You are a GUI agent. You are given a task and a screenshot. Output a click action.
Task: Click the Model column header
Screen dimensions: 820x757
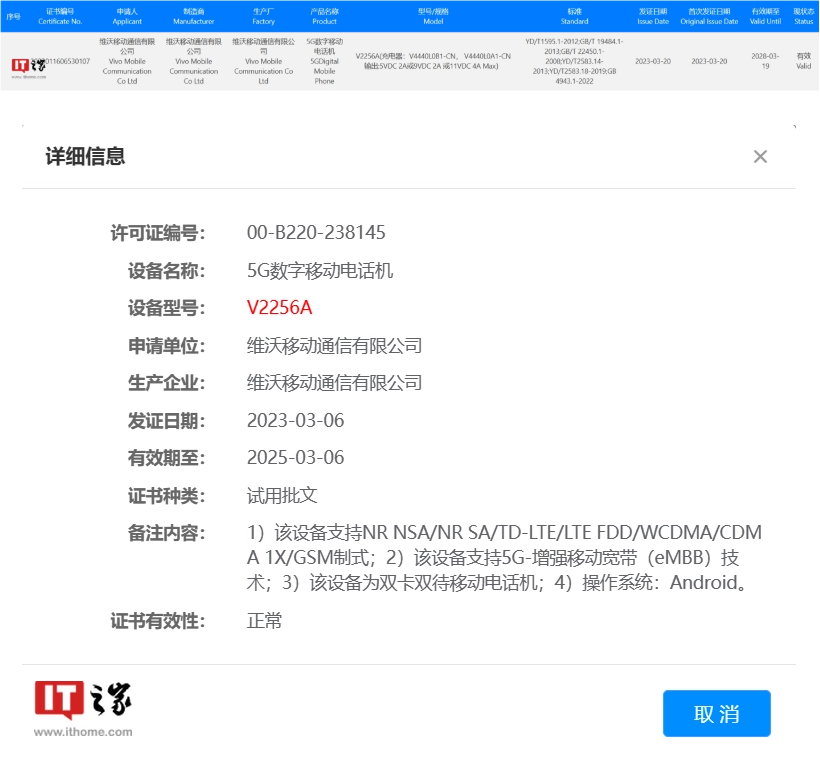433,16
